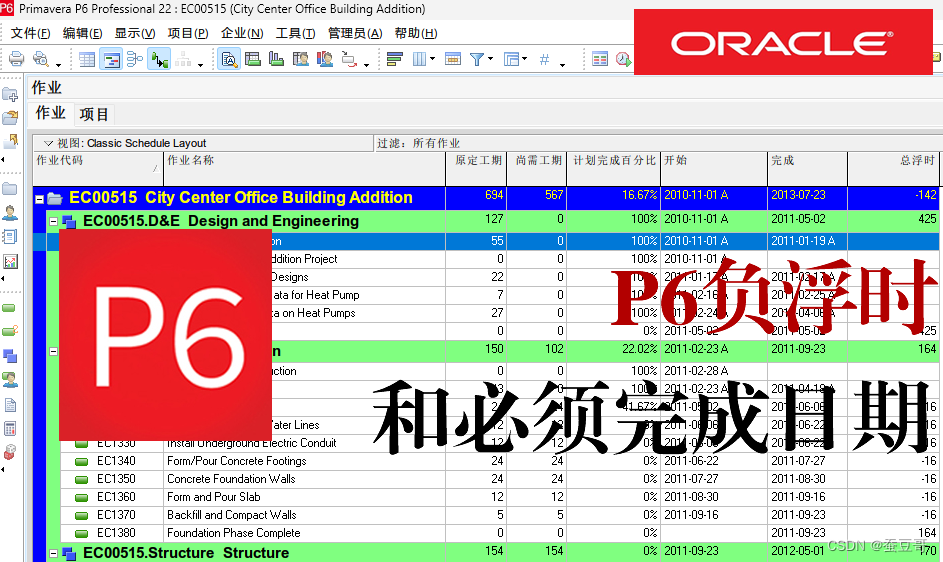Click the sidebar Resource Assignments icon
Screen dimensions: 943x562
10,380
